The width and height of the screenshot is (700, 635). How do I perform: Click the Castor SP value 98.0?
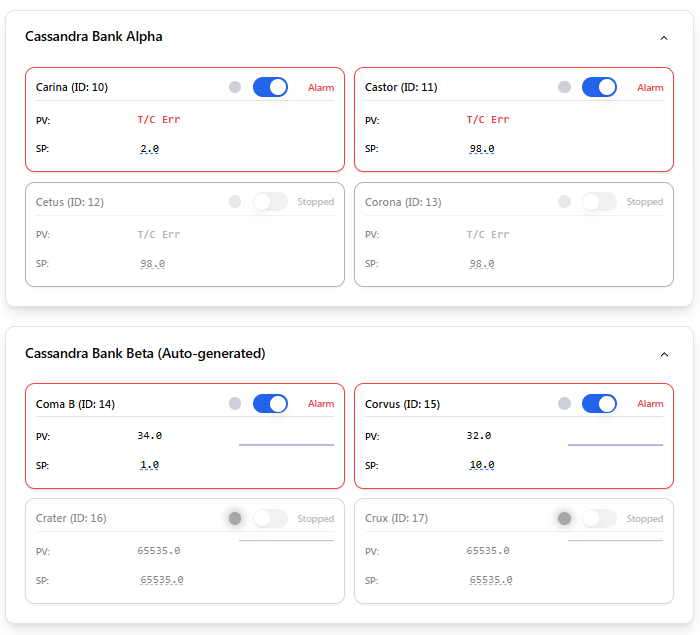pyautogui.click(x=482, y=149)
